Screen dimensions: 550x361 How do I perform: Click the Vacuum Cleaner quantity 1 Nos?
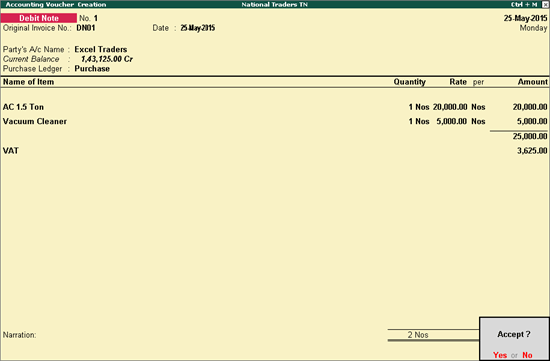[419, 121]
